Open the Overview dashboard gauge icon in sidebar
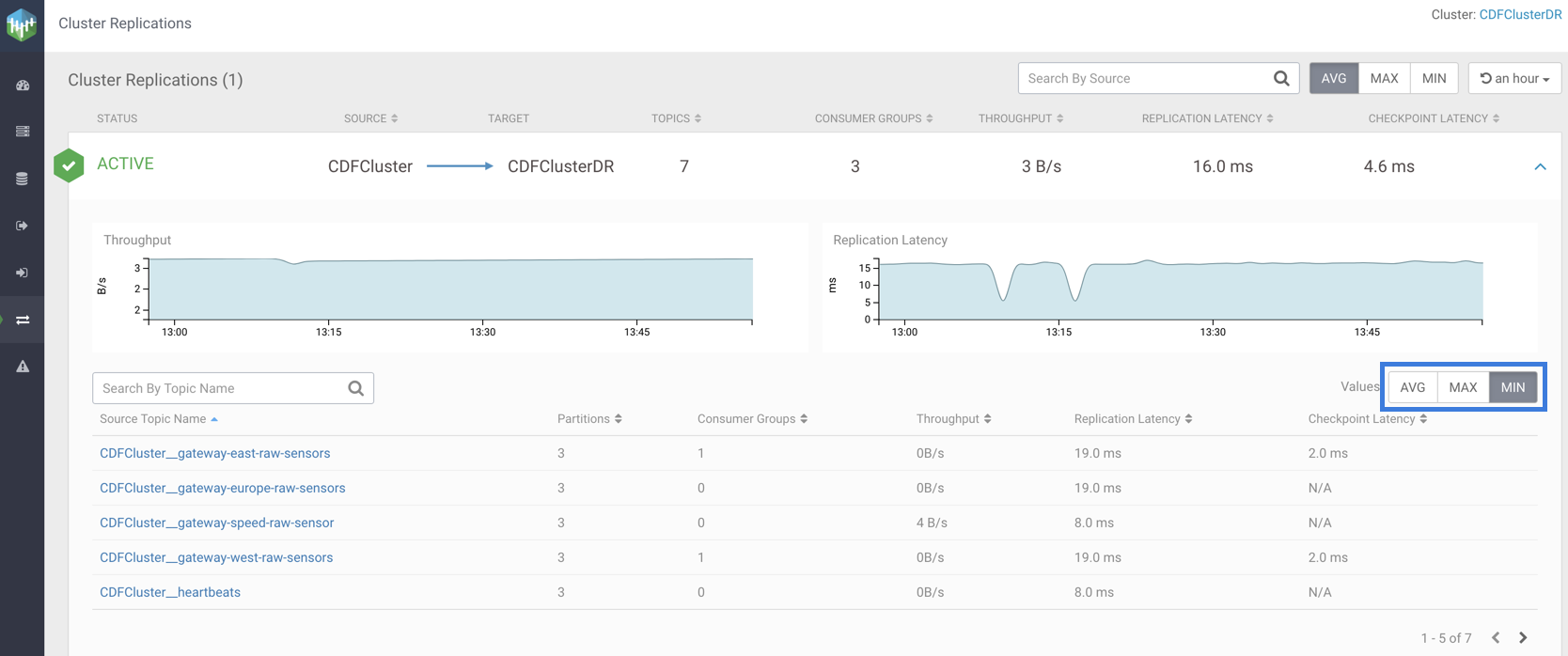The width and height of the screenshot is (1568, 656). pyautogui.click(x=23, y=86)
